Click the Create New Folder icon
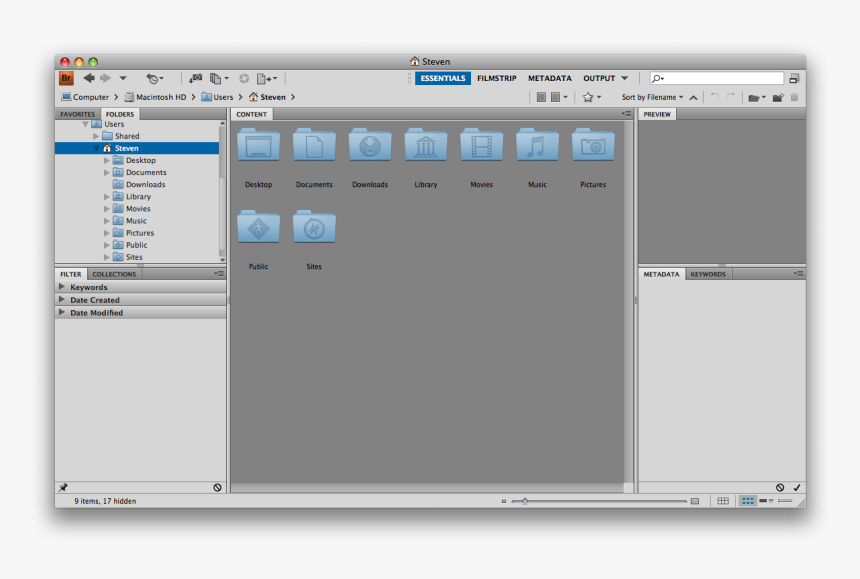860x579 pixels. 778,97
